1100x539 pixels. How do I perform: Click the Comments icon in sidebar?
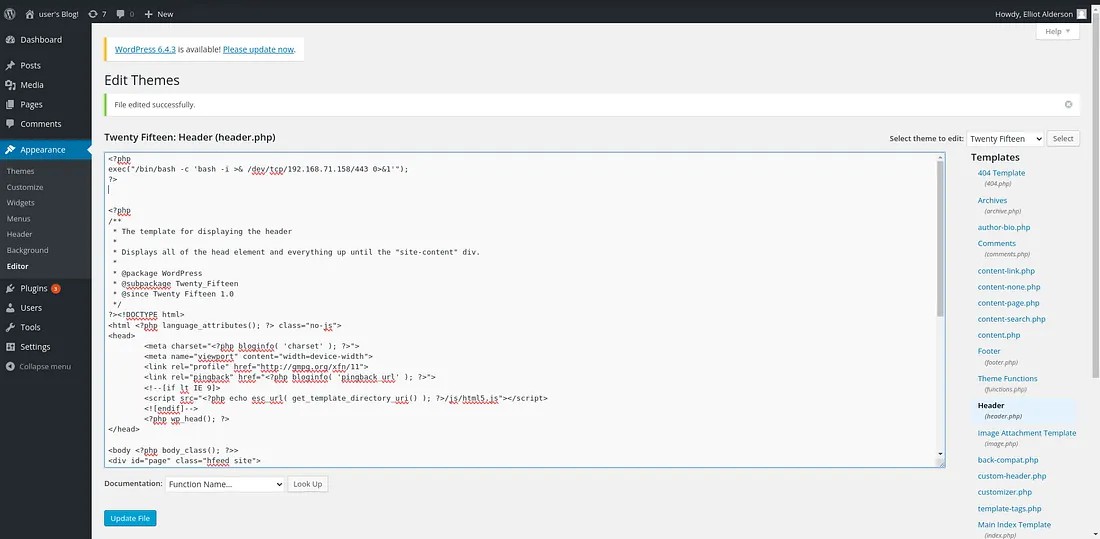[x=10, y=124]
